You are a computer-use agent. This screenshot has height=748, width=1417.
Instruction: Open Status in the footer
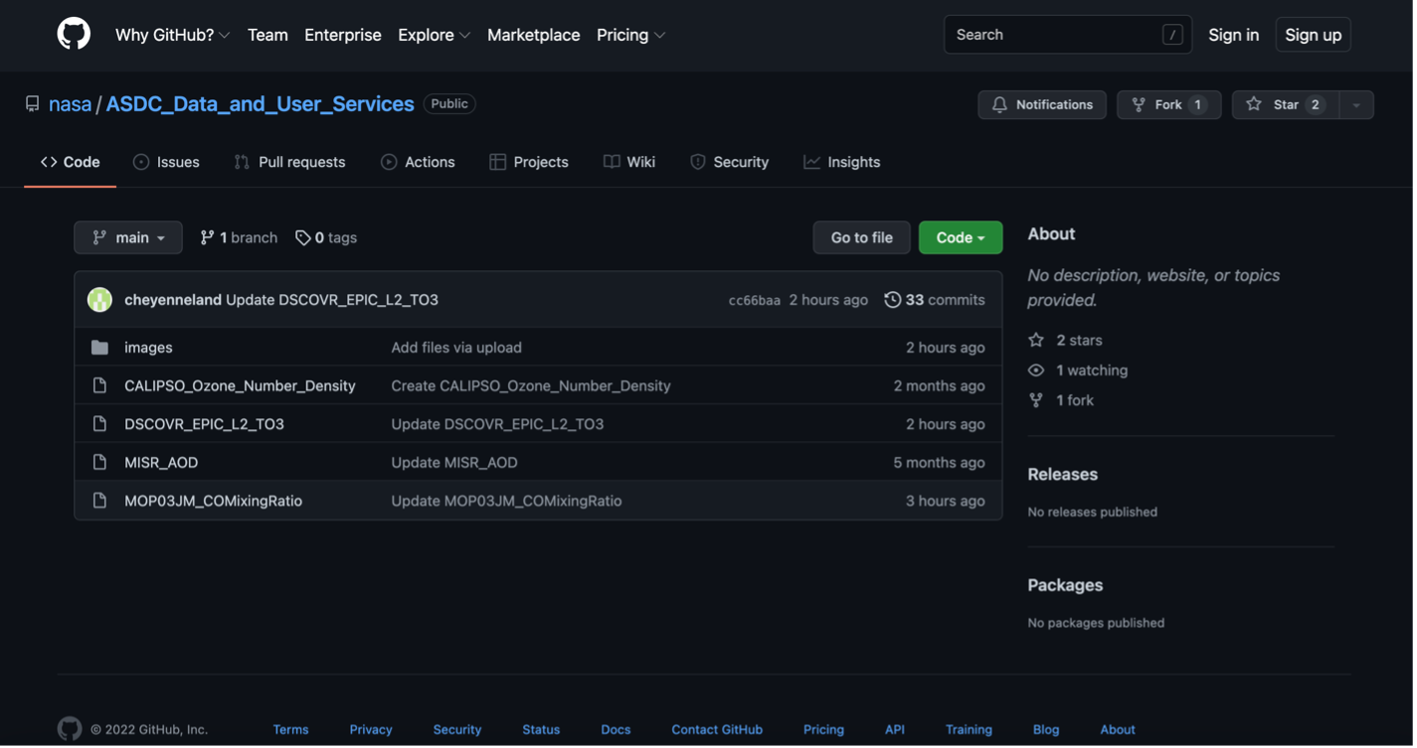click(541, 729)
